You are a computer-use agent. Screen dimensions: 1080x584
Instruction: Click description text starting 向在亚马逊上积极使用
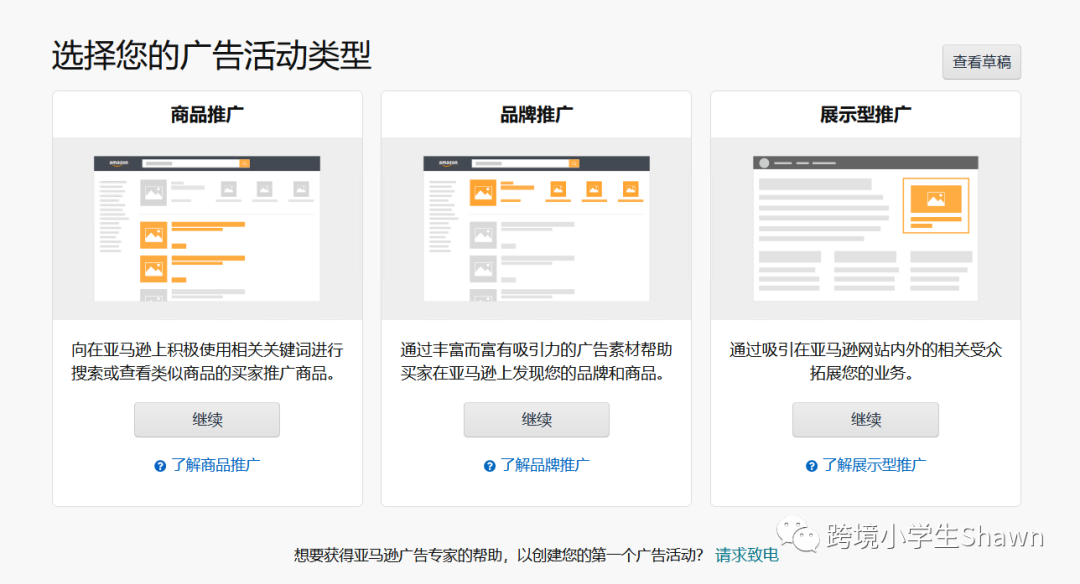click(x=207, y=362)
